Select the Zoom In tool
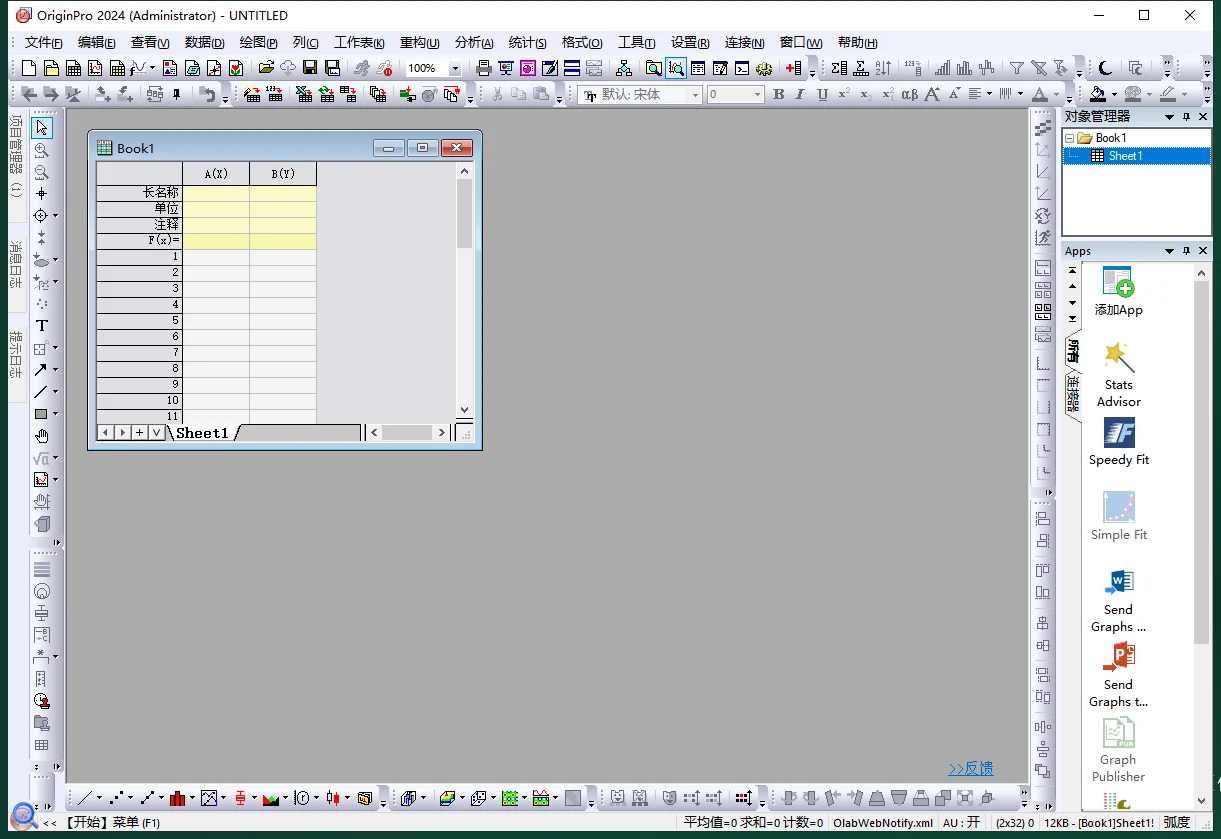 tap(42, 150)
